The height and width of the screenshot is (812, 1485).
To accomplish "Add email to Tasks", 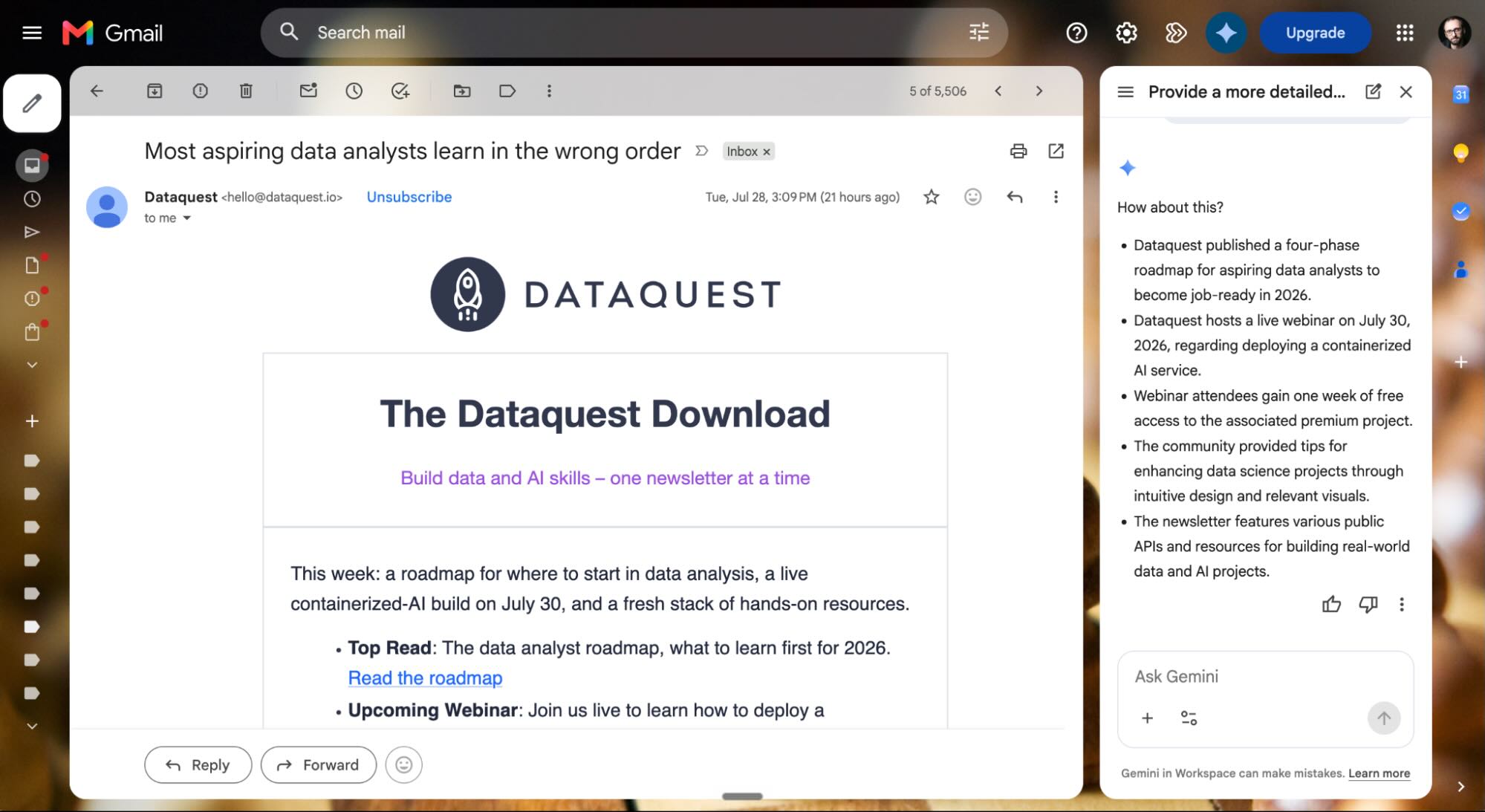I will tap(400, 91).
